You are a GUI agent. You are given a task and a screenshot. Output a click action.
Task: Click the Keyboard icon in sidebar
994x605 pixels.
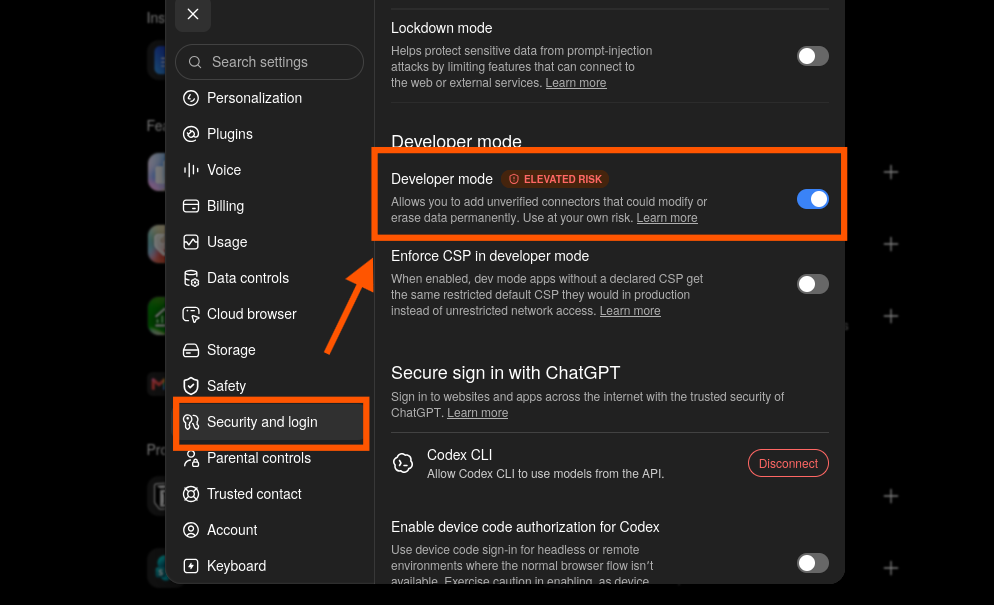pos(191,566)
